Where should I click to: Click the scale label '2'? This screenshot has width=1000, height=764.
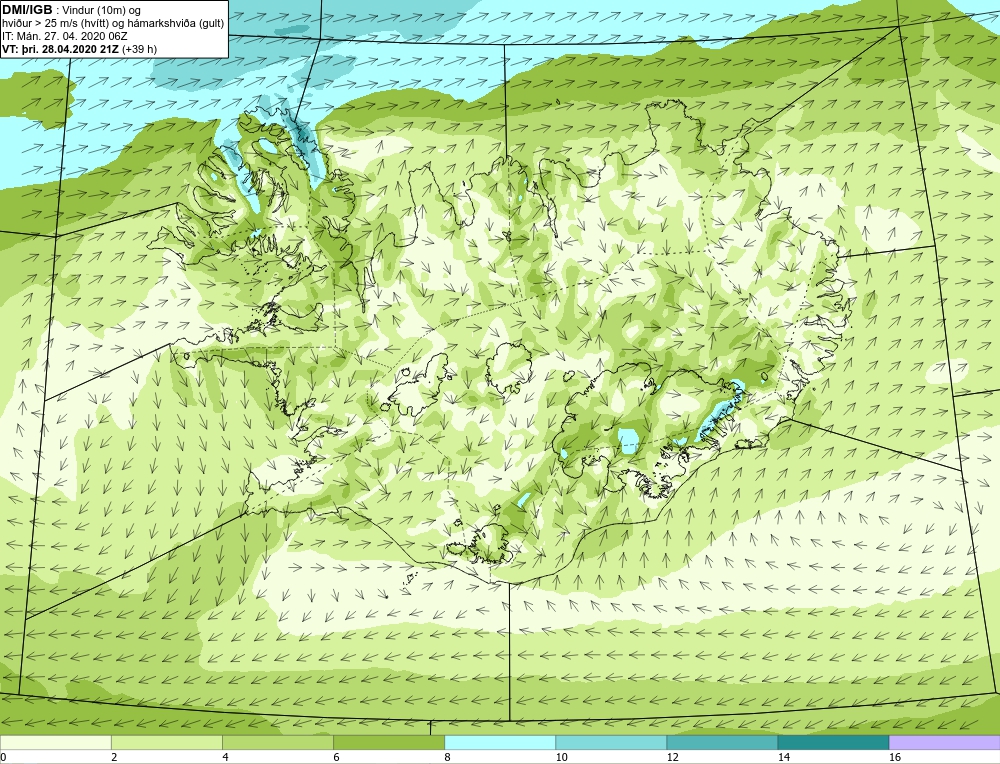click(x=114, y=757)
